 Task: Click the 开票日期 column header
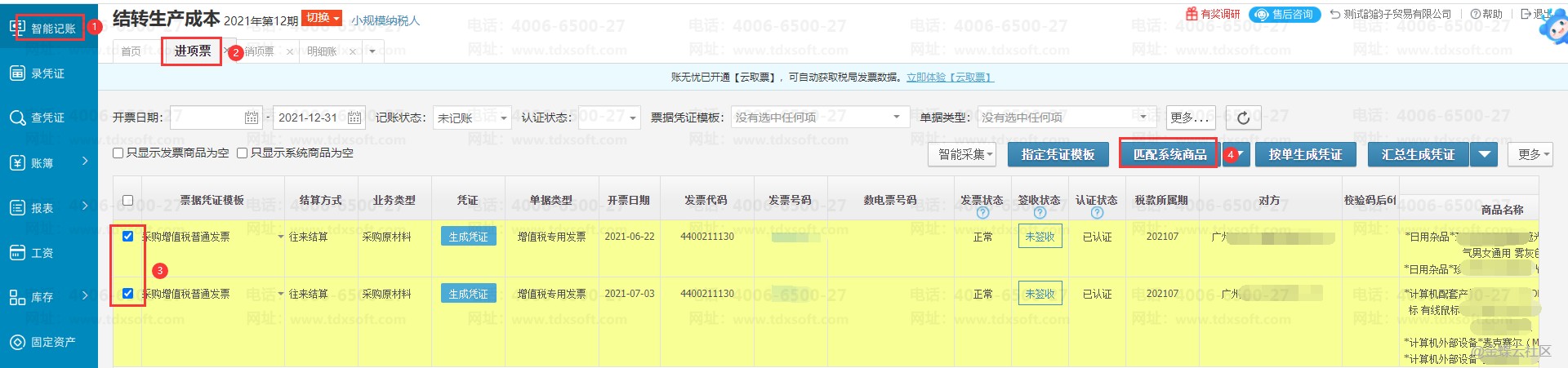point(628,200)
